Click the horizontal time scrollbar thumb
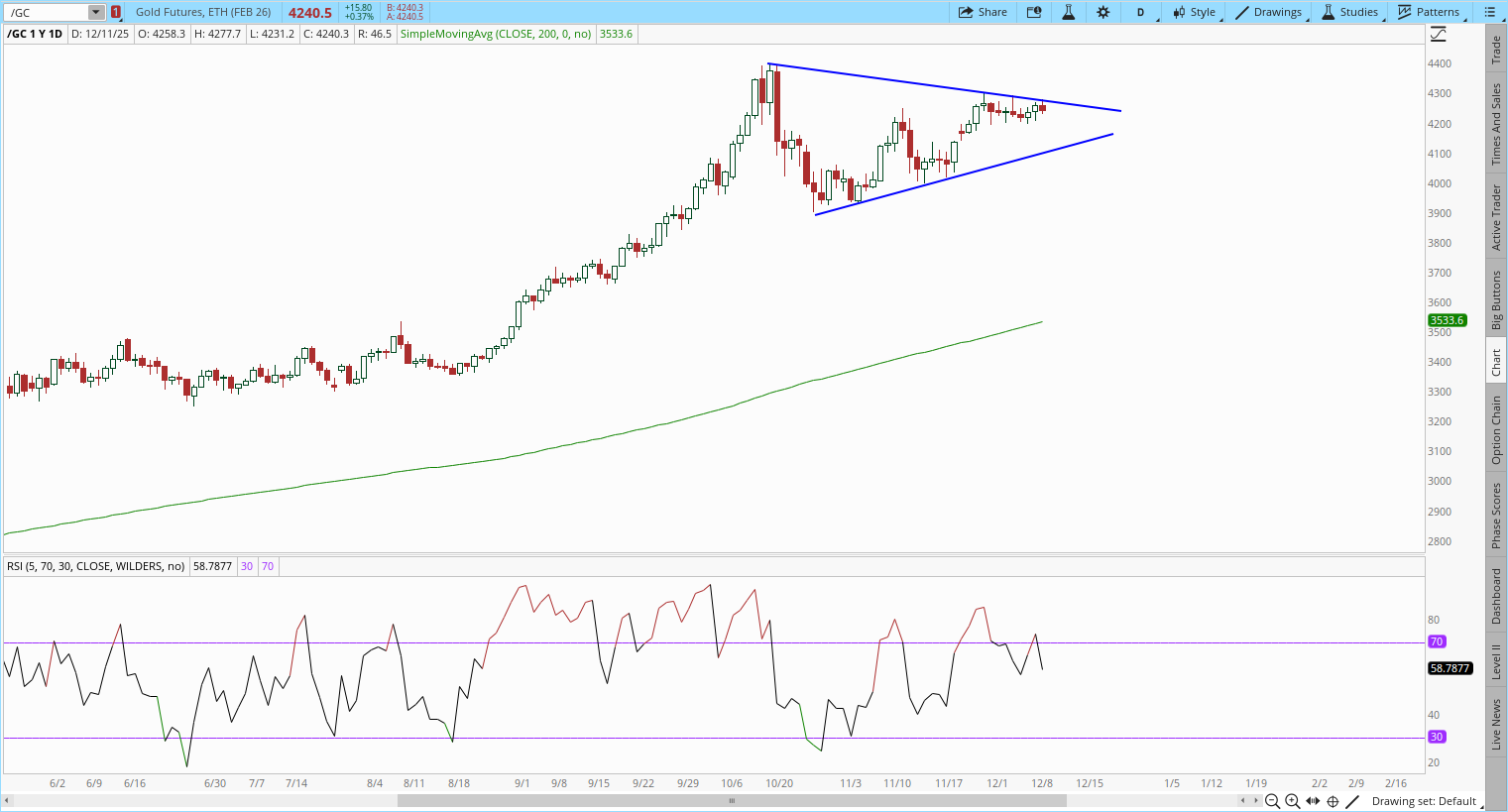This screenshot has height=812, width=1508. point(732,801)
